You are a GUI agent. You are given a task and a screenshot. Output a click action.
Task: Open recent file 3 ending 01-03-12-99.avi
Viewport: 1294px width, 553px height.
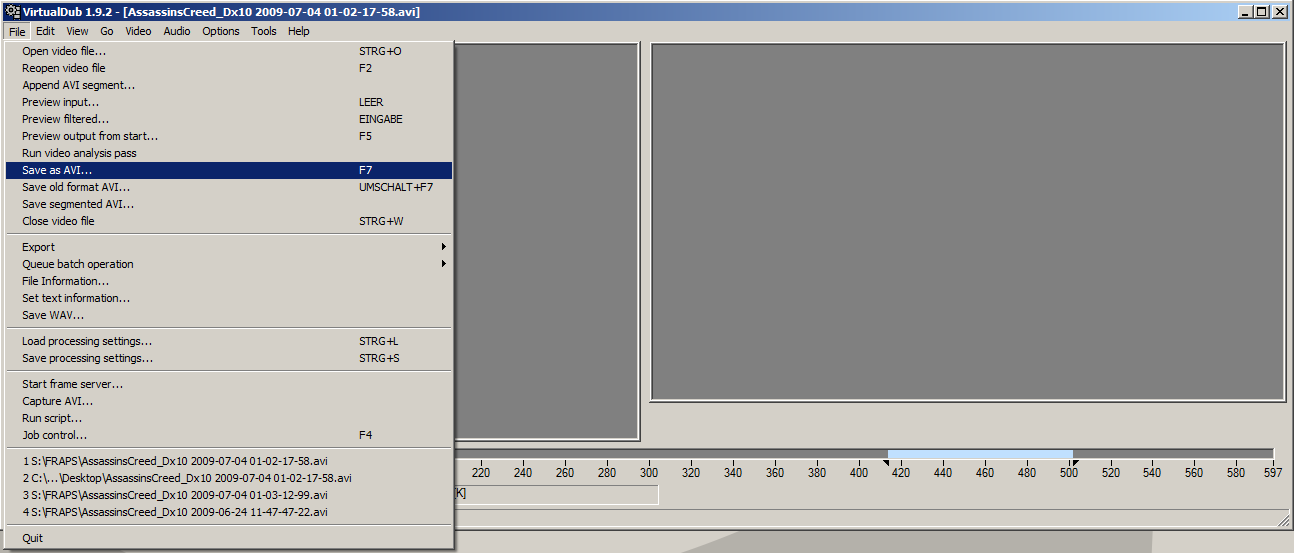[229, 495]
